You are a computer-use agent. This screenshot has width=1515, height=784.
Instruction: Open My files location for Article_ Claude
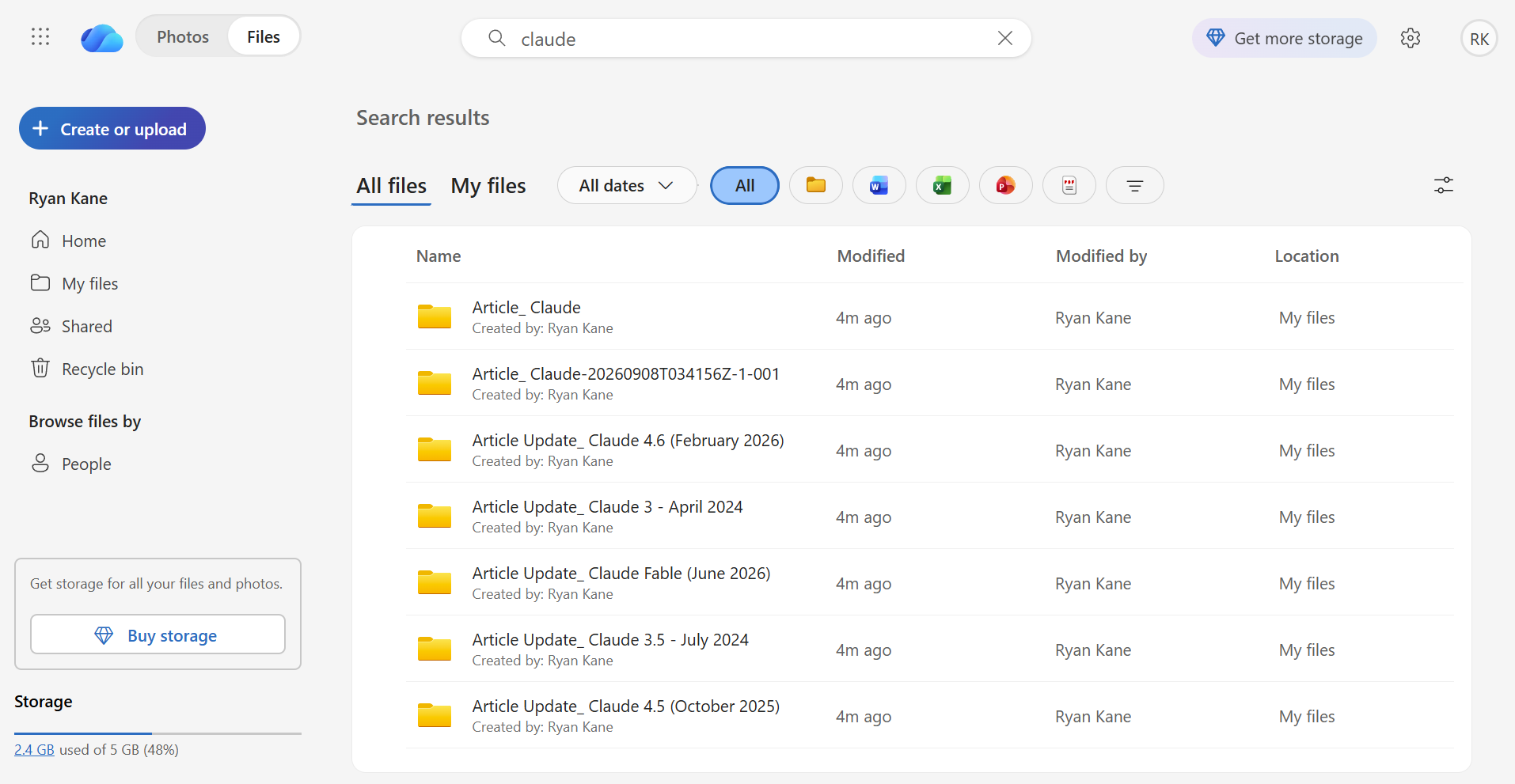tap(1307, 317)
